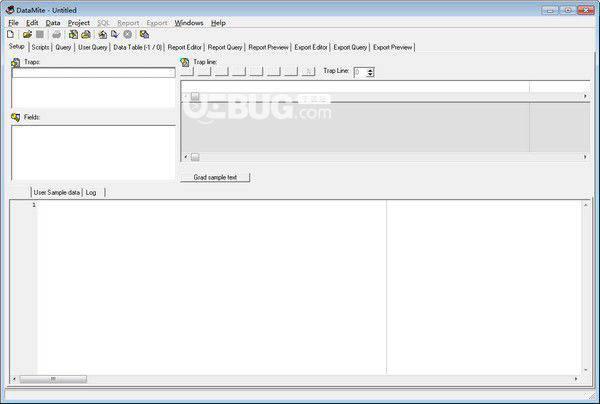This screenshot has height=404, width=600.
Task: Click the Print toolbar icon
Action: pyautogui.click(x=57, y=35)
